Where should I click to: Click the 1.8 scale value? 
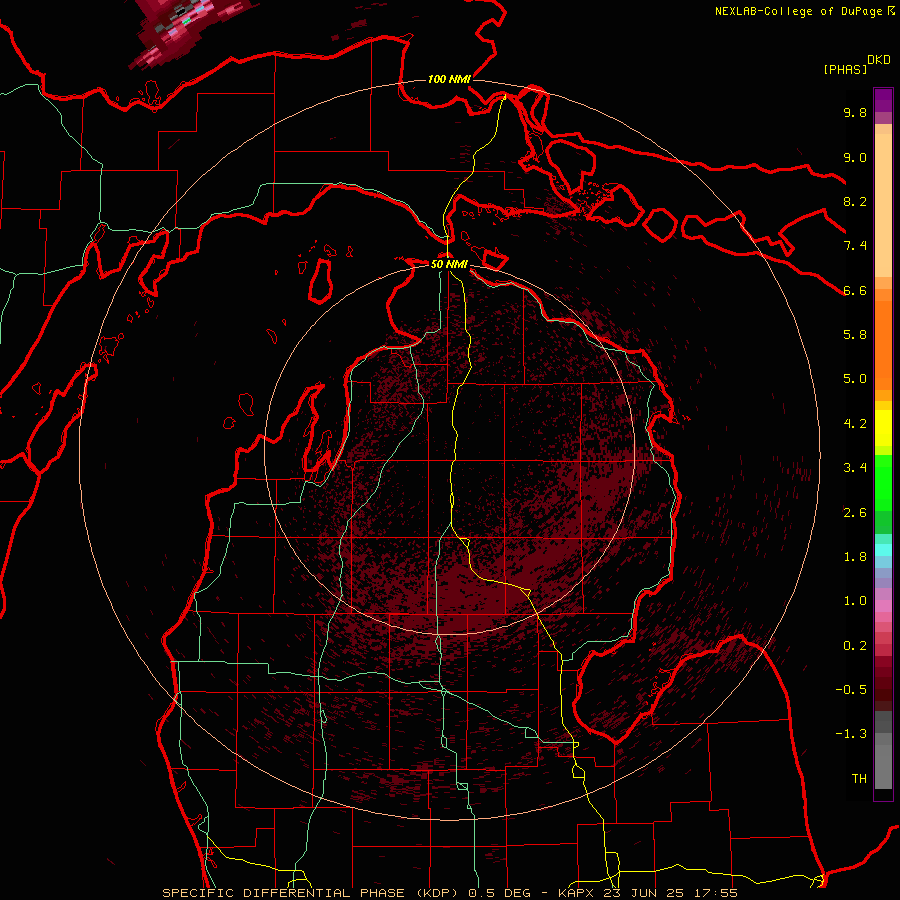pyautogui.click(x=855, y=557)
